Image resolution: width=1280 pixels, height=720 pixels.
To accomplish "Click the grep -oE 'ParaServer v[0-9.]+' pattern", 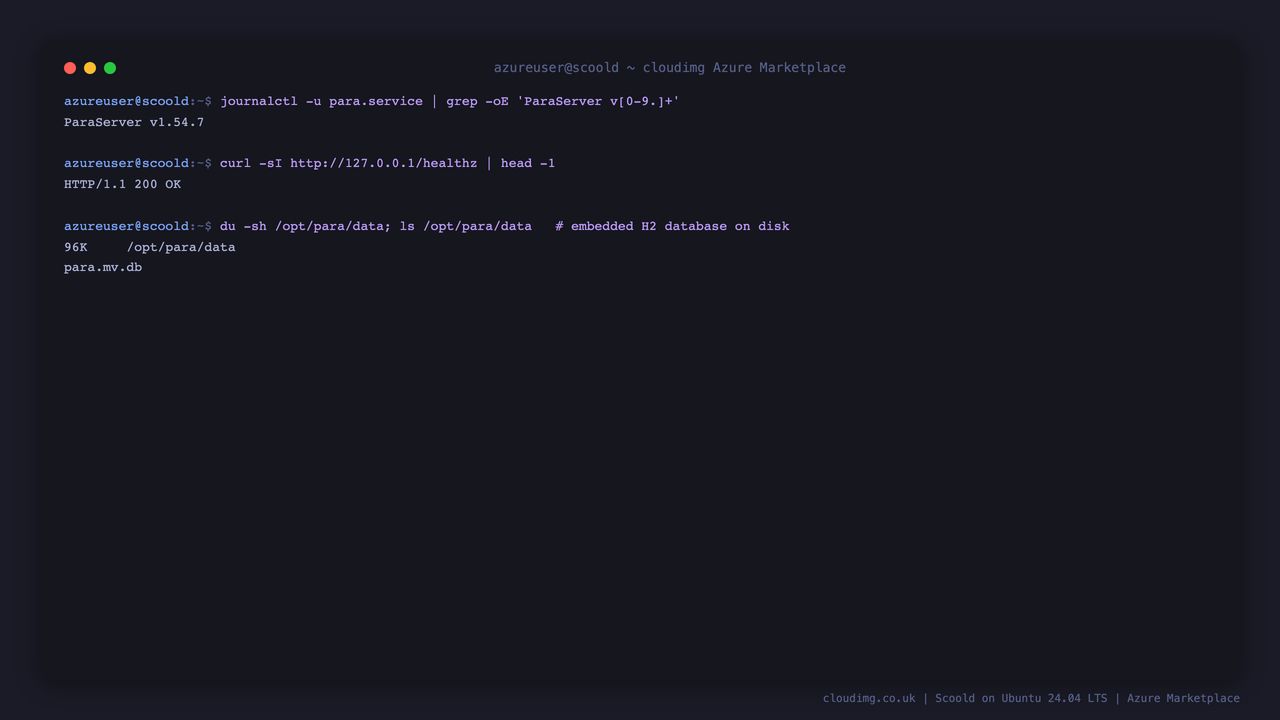I will pos(563,102).
